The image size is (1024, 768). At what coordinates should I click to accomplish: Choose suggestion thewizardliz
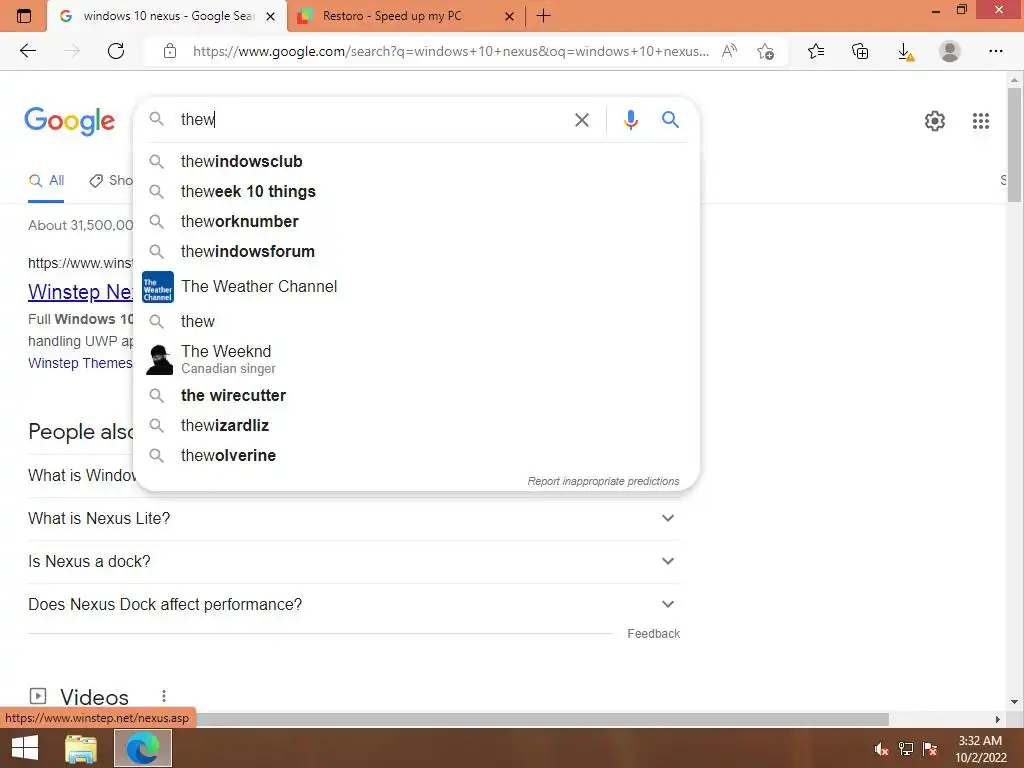(x=416, y=425)
